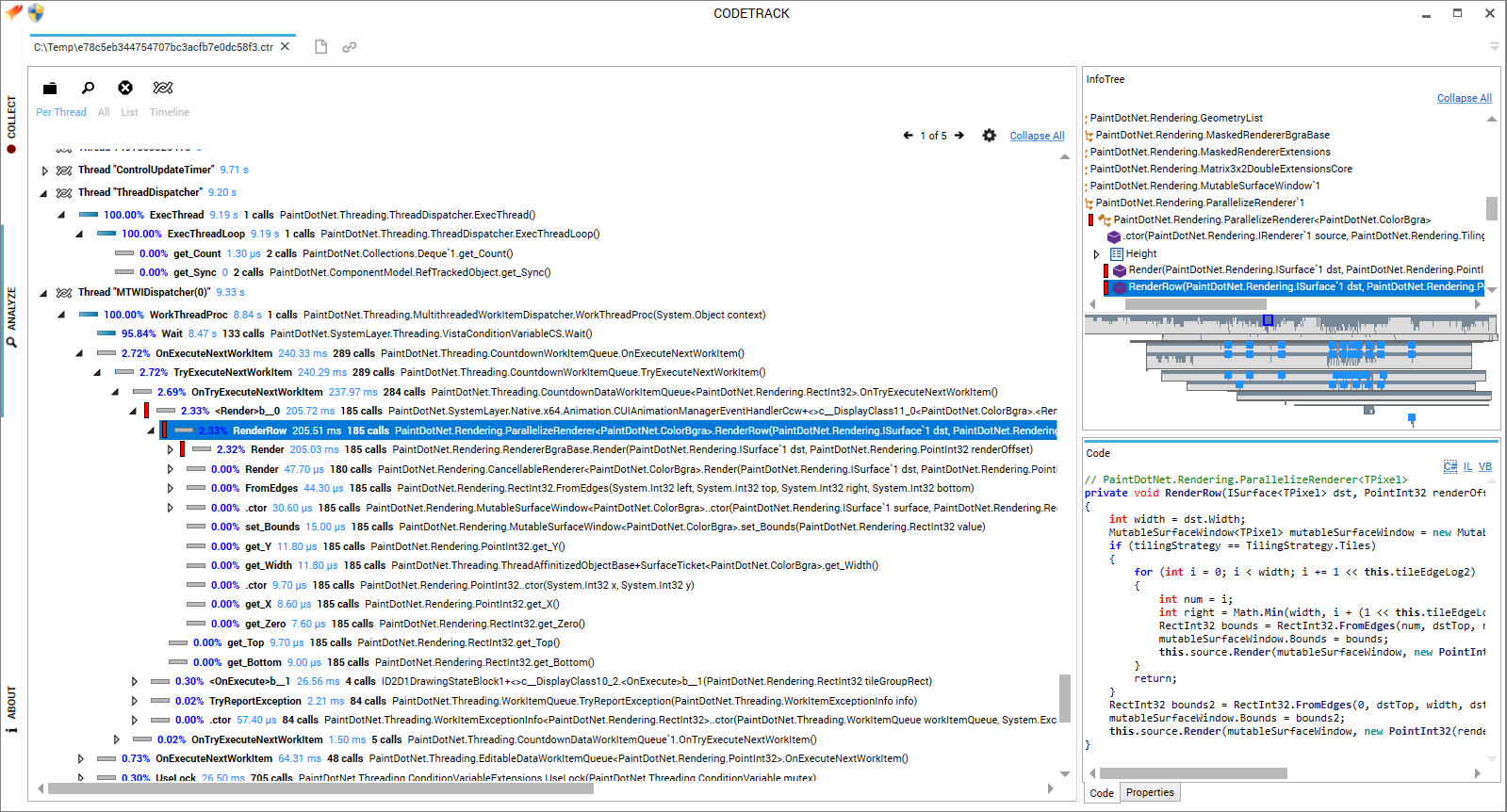Click the All view magnifier icon
The width and height of the screenshot is (1507, 812).
coord(88,89)
